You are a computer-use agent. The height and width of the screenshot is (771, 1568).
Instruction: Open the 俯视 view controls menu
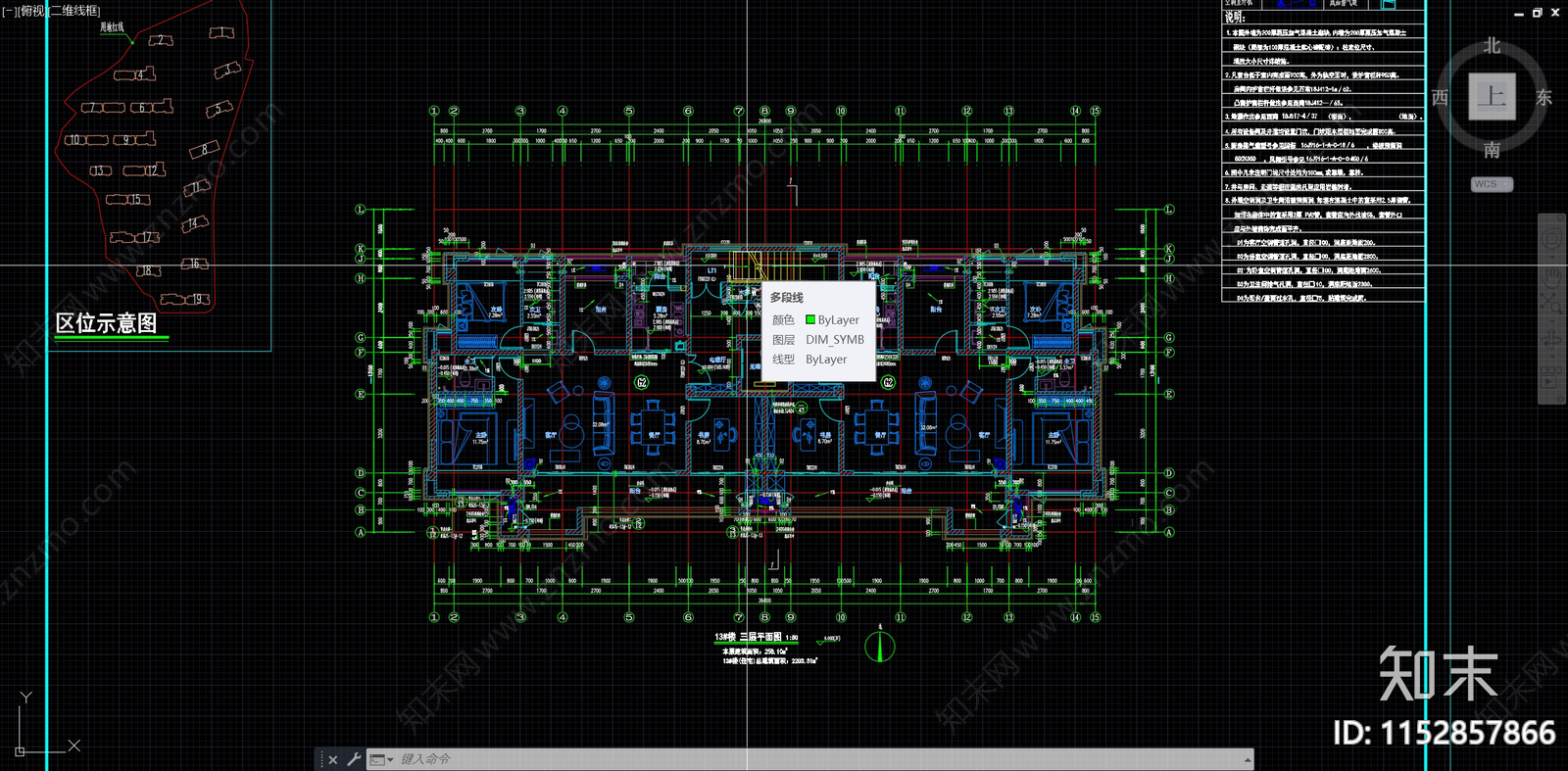click(x=31, y=11)
